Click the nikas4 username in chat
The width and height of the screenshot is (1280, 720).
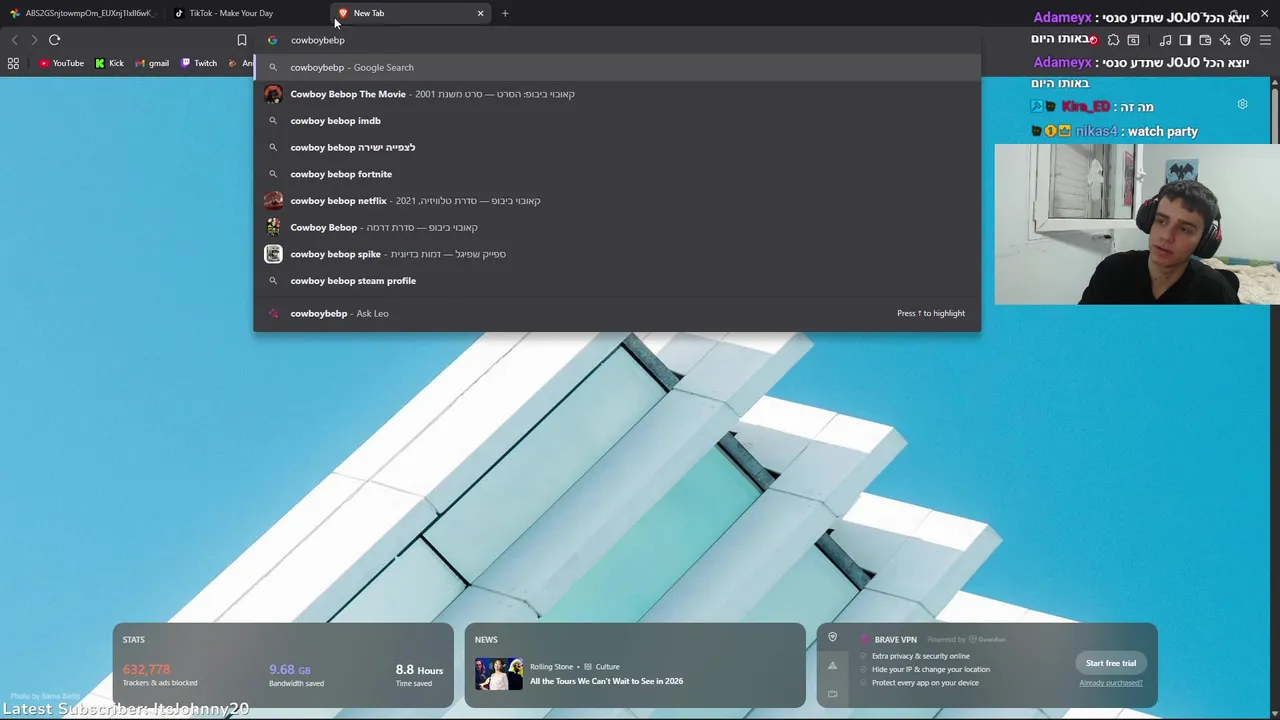click(1096, 131)
